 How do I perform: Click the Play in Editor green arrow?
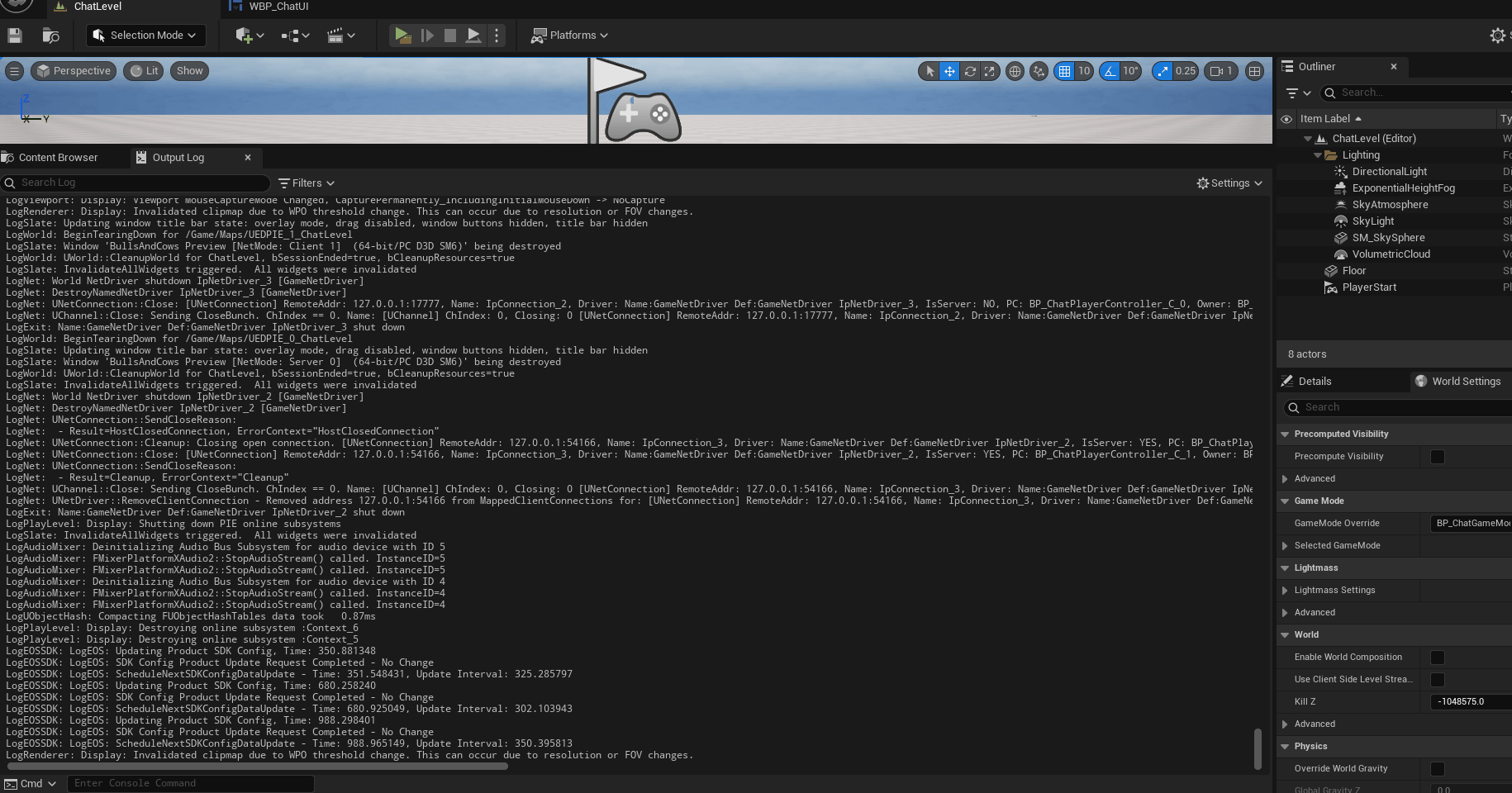pos(402,36)
